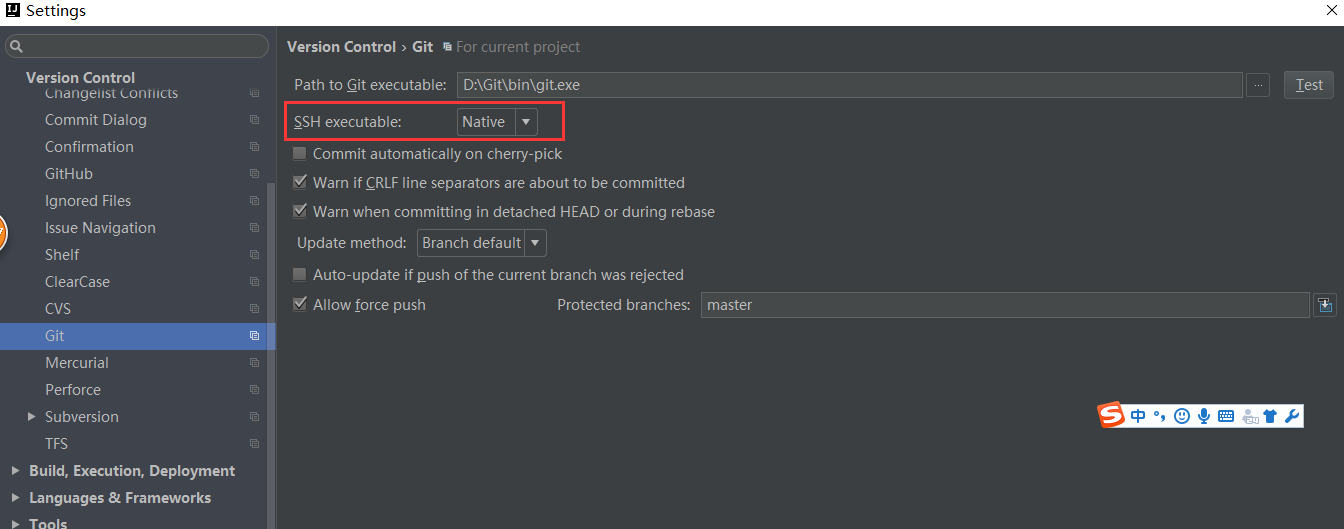Image resolution: width=1344 pixels, height=529 pixels.
Task: Click the magnifier icon in the search box
Action: click(x=17, y=46)
